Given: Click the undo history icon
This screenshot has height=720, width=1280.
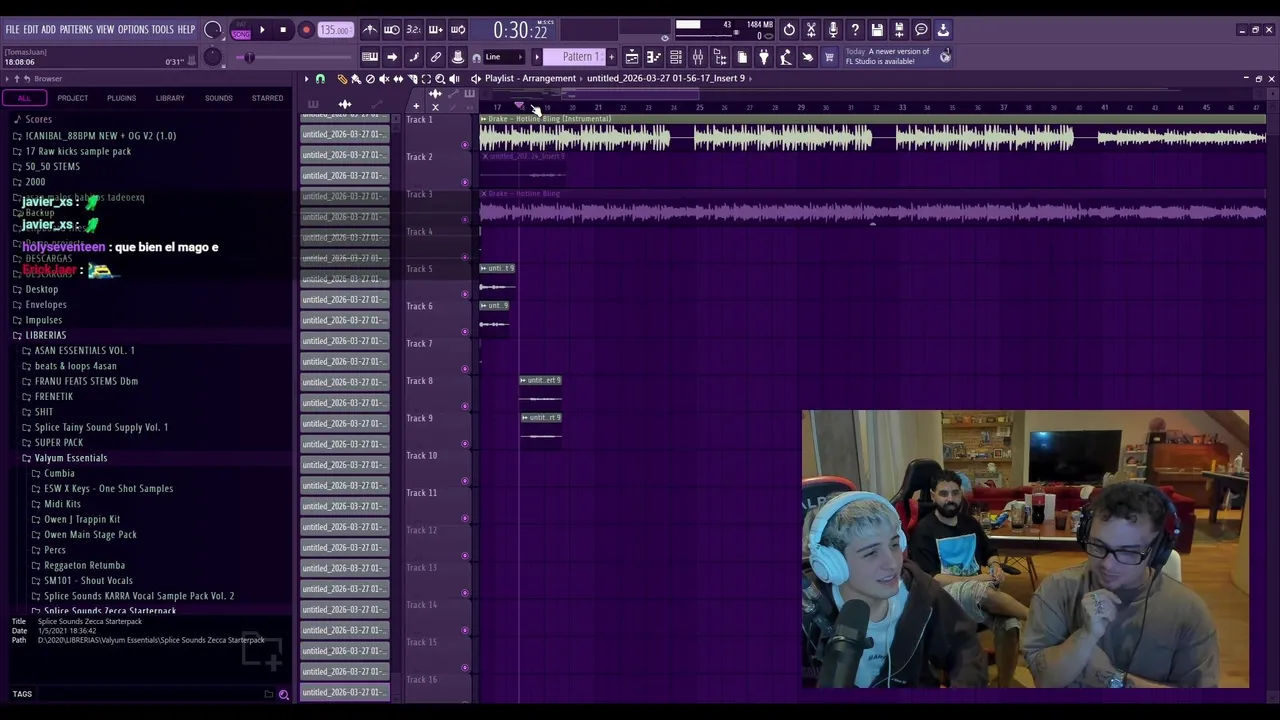Looking at the screenshot, I should click(x=789, y=30).
